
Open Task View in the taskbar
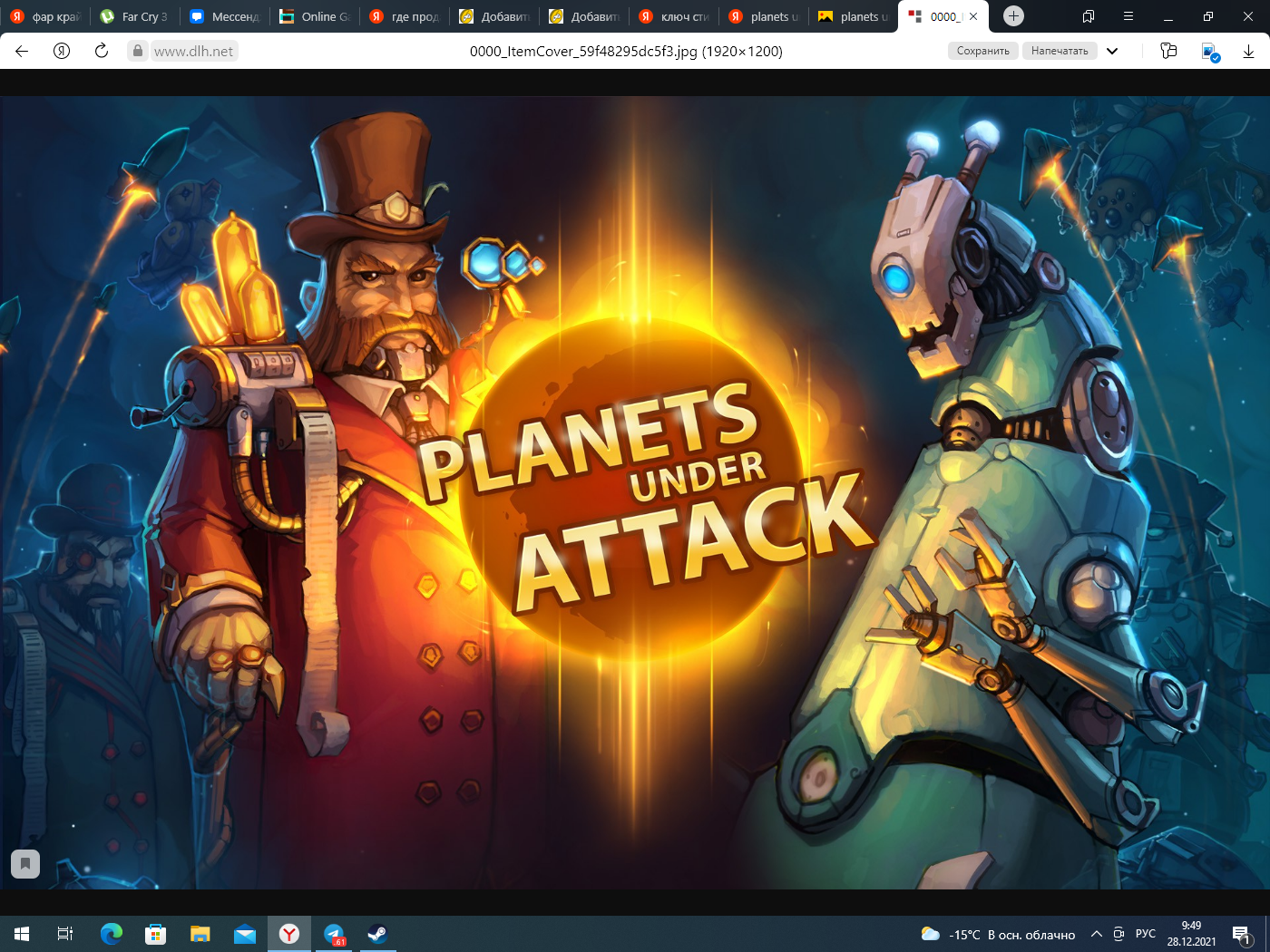click(65, 934)
